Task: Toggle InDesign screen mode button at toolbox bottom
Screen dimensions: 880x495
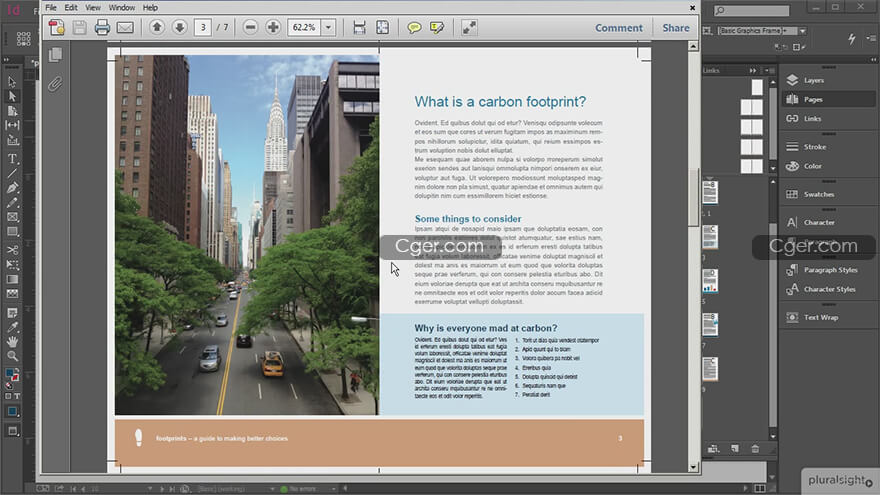Action: coord(12,431)
